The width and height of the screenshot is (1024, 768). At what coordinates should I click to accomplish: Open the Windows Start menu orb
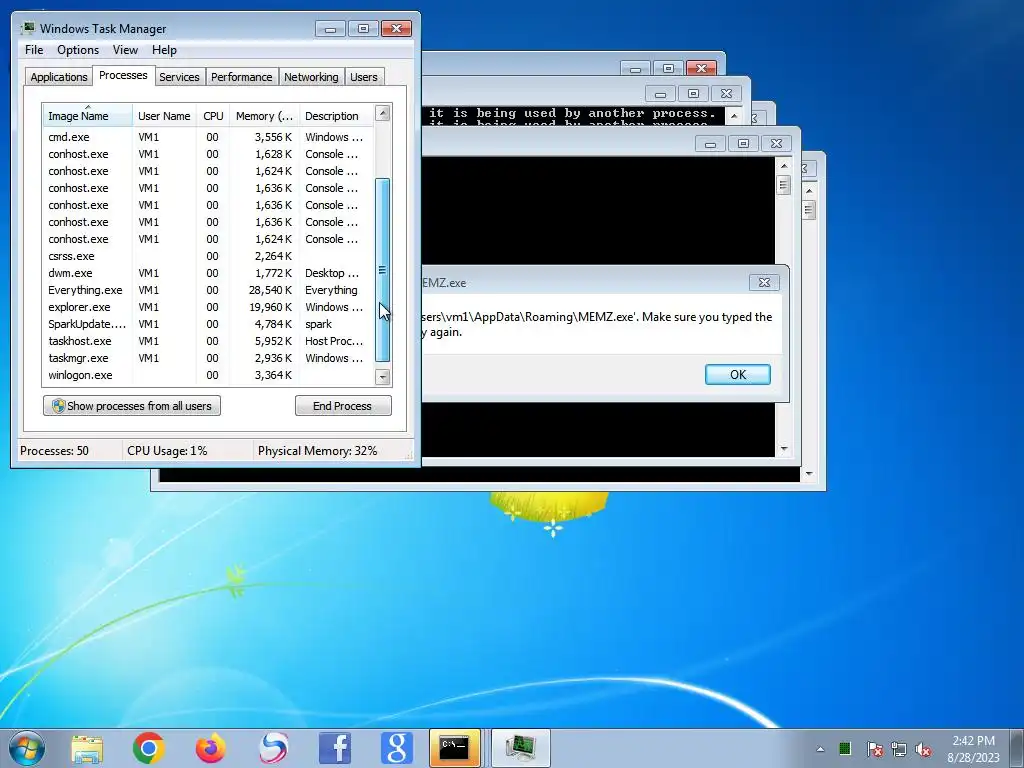click(27, 748)
